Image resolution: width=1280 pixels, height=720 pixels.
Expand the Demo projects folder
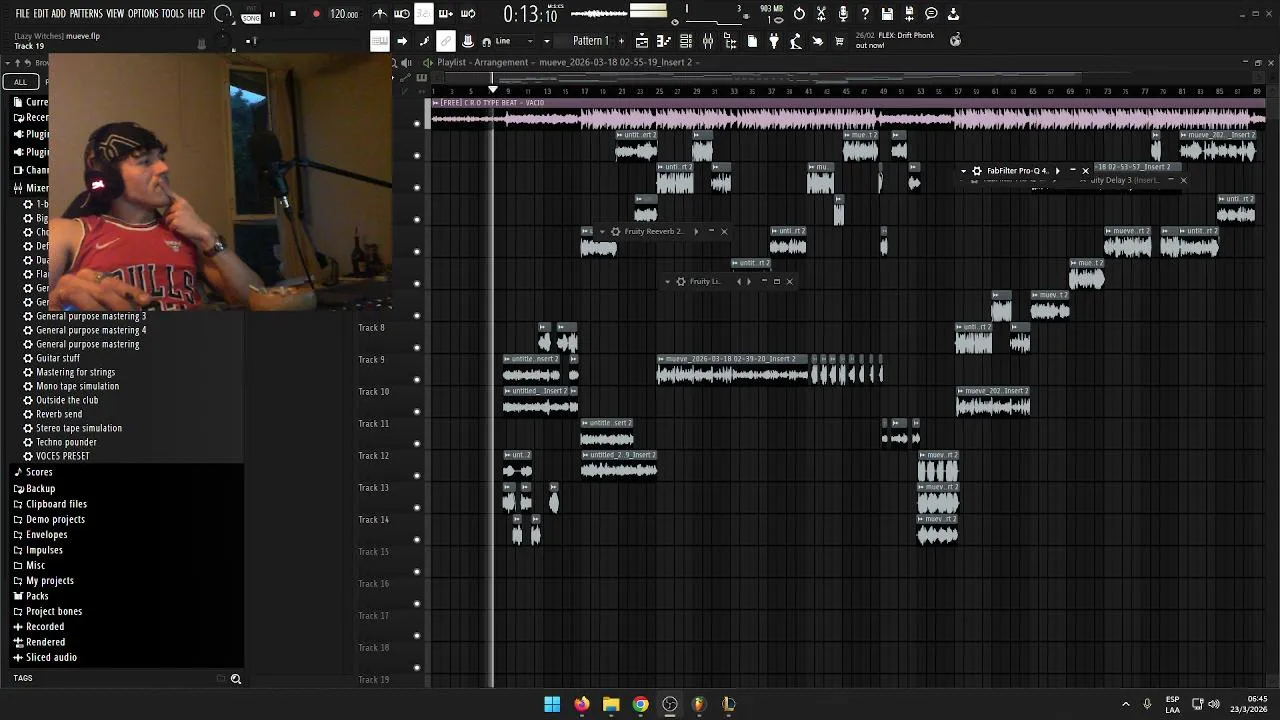(55, 519)
